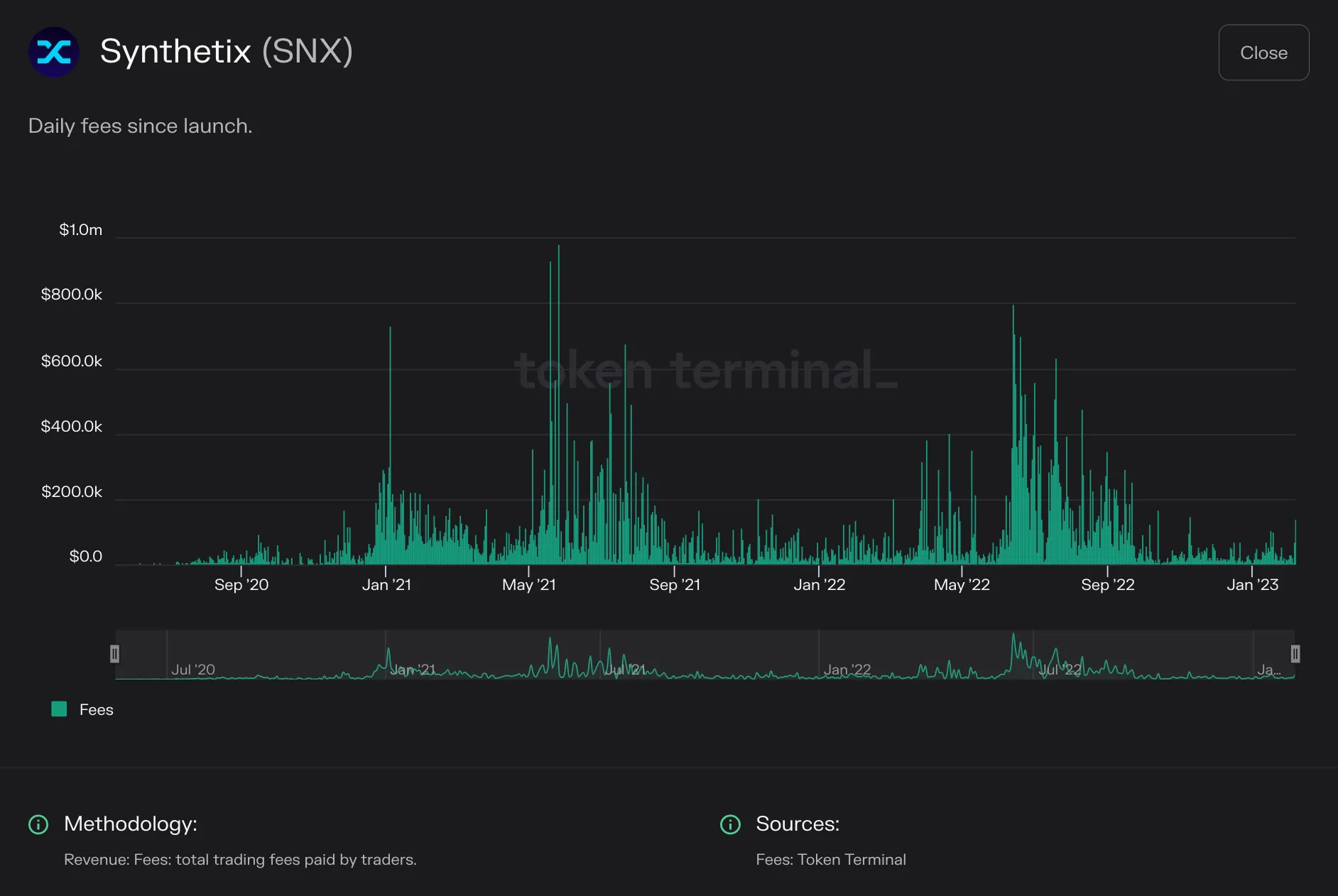Click the Sep '20 axis label
Image resolution: width=1338 pixels, height=896 pixels.
coord(241,585)
